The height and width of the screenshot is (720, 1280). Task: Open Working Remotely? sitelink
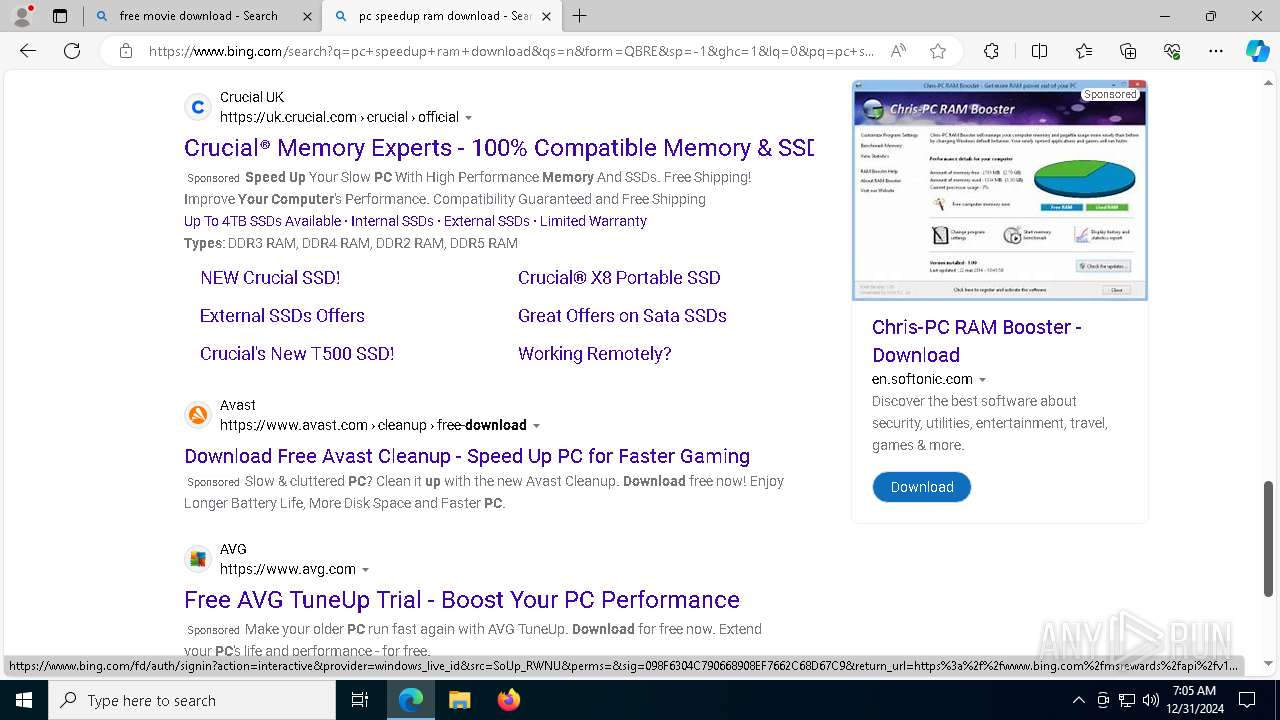[x=595, y=354]
